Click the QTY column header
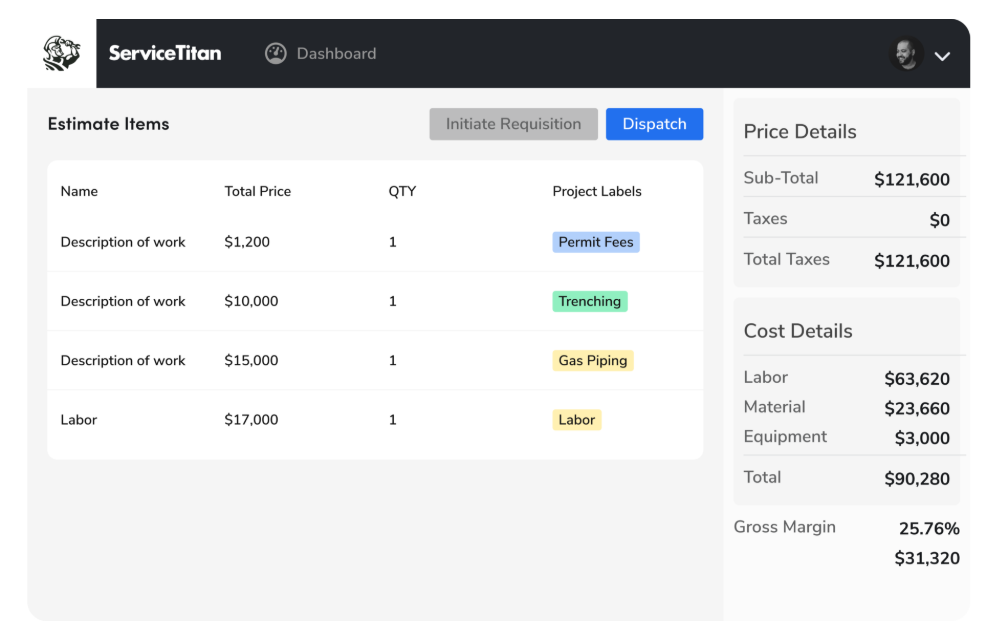 click(402, 191)
